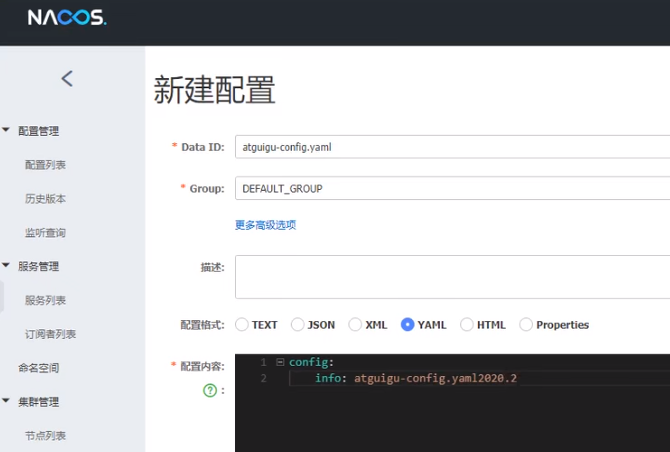
Task: Select JSON configuration format
Action: tap(298, 324)
